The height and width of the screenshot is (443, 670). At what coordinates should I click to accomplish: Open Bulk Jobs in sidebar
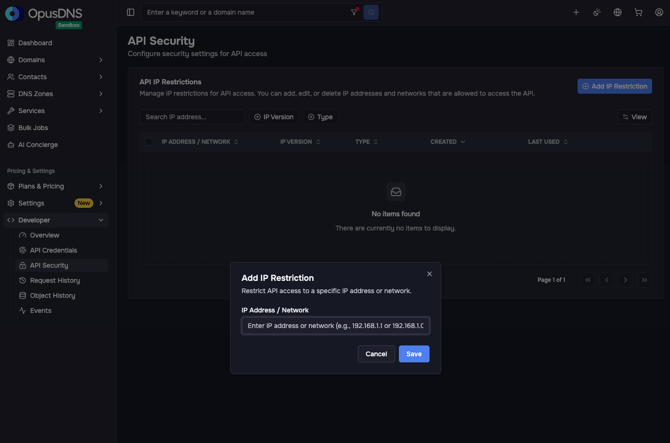coord(56,128)
